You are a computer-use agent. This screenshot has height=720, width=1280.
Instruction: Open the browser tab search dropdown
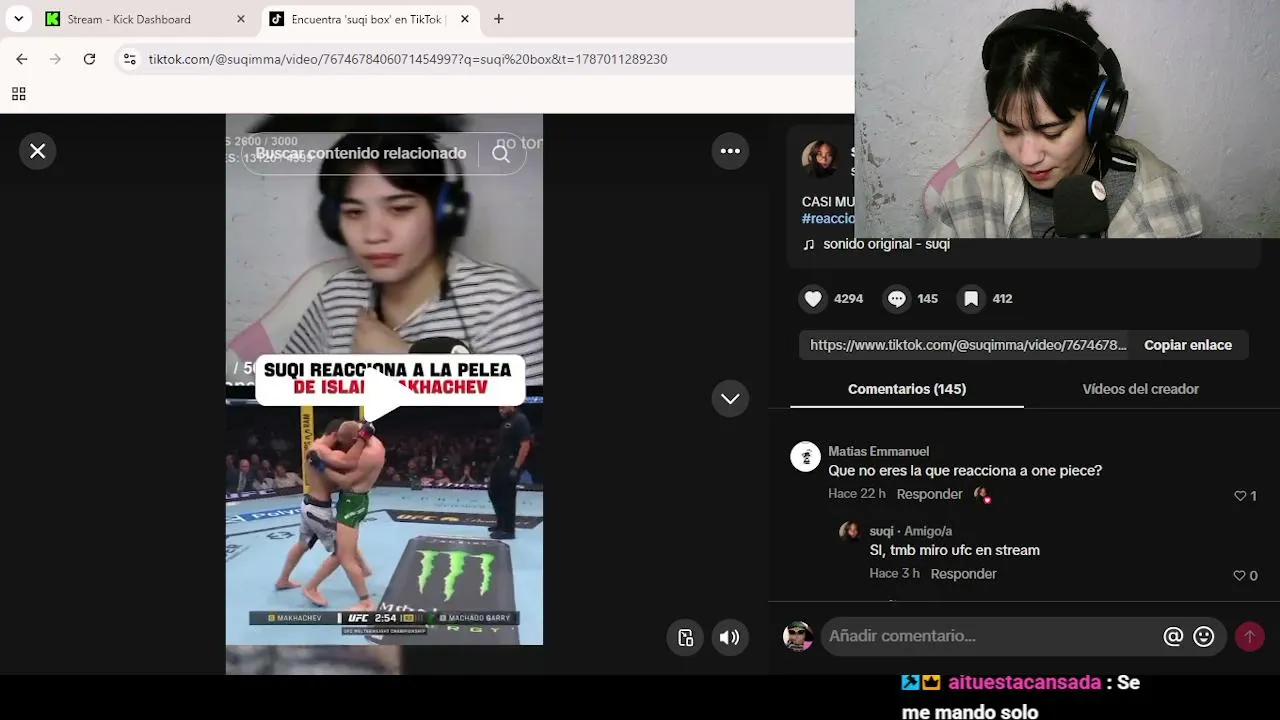18,19
